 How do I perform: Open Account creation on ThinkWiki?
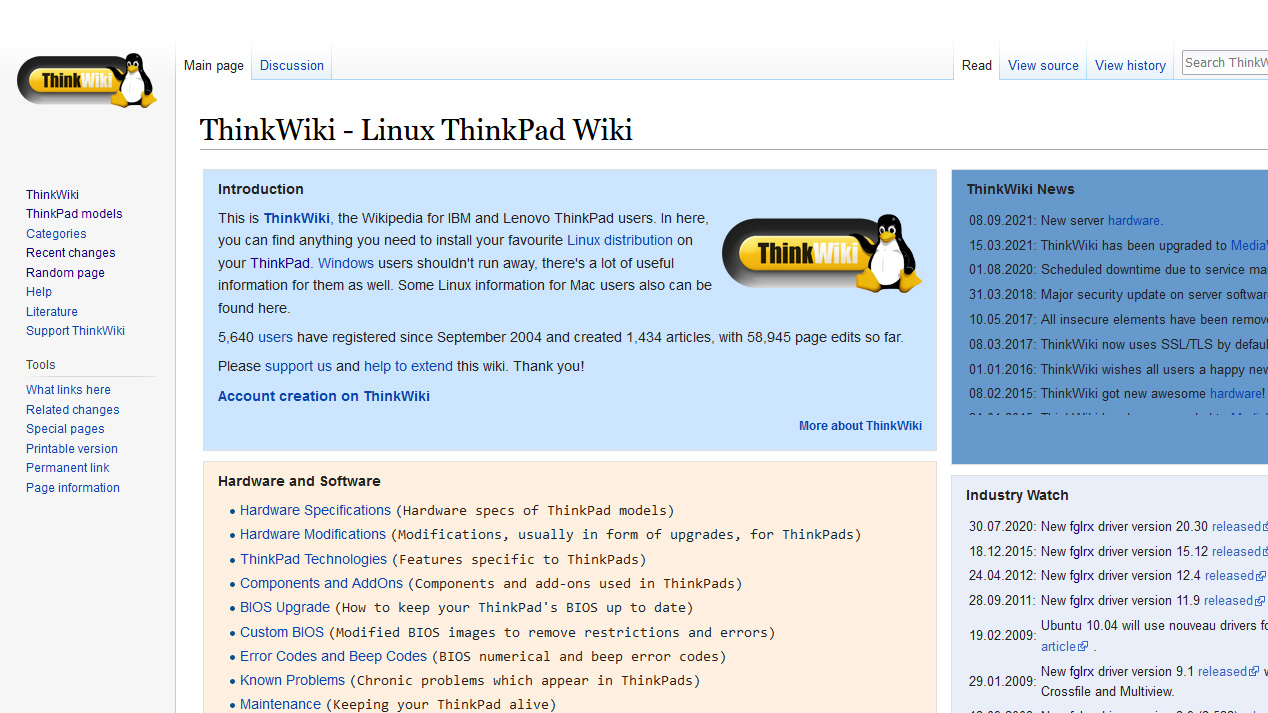[324, 396]
